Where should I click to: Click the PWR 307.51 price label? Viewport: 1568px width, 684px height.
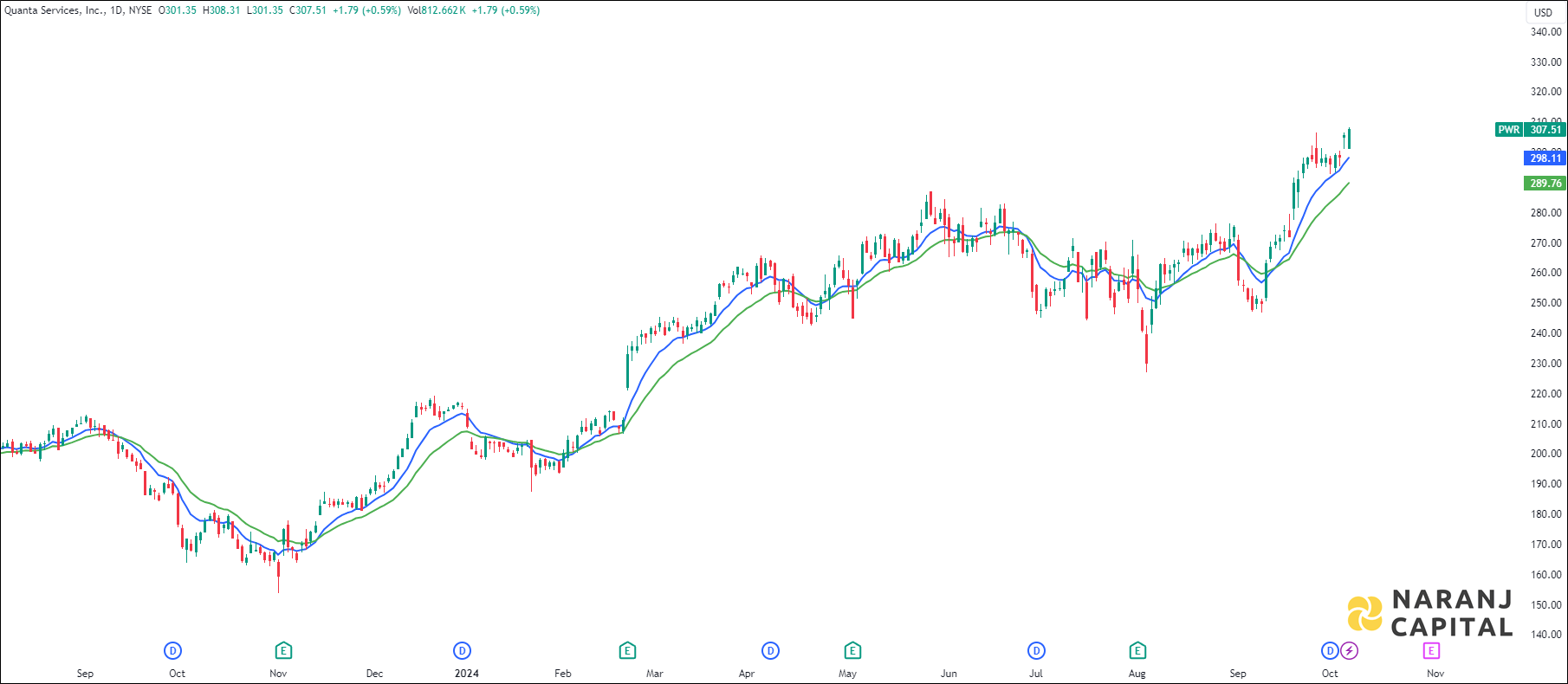pyautogui.click(x=1530, y=130)
